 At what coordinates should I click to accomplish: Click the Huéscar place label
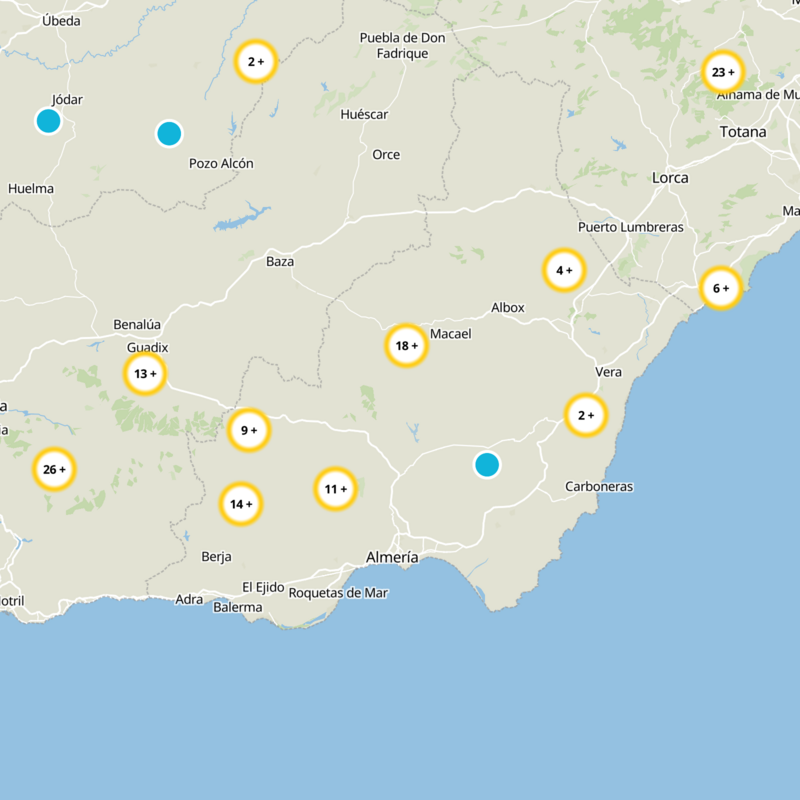click(x=362, y=115)
